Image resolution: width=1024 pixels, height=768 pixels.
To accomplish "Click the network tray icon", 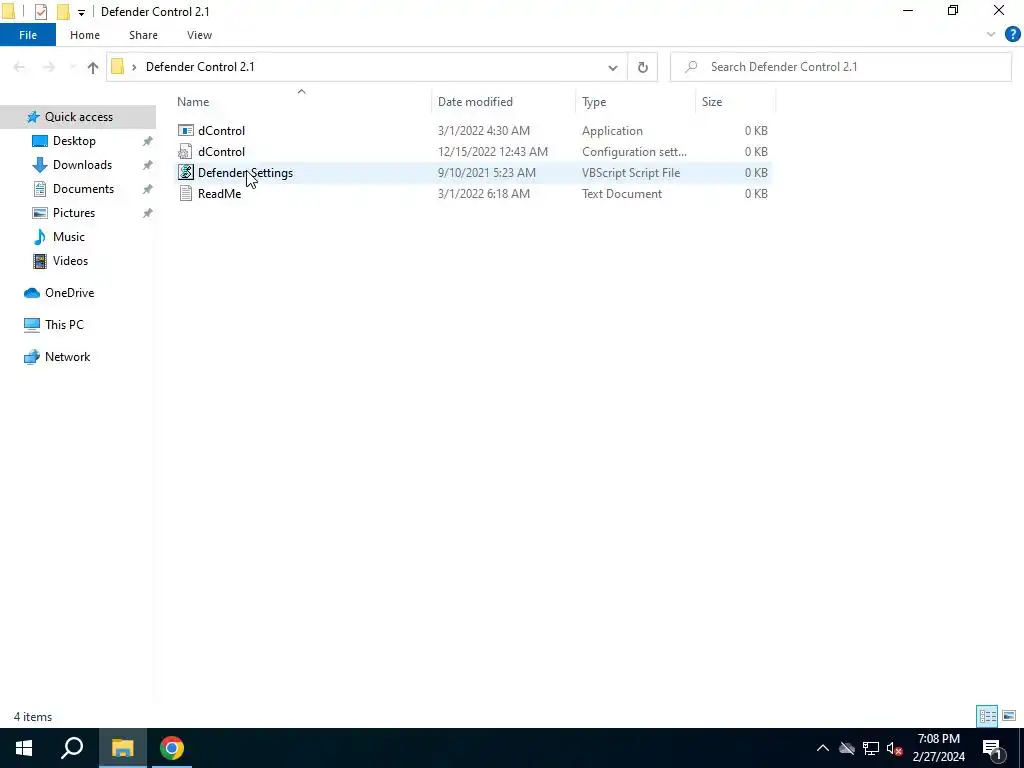I will coord(871,748).
